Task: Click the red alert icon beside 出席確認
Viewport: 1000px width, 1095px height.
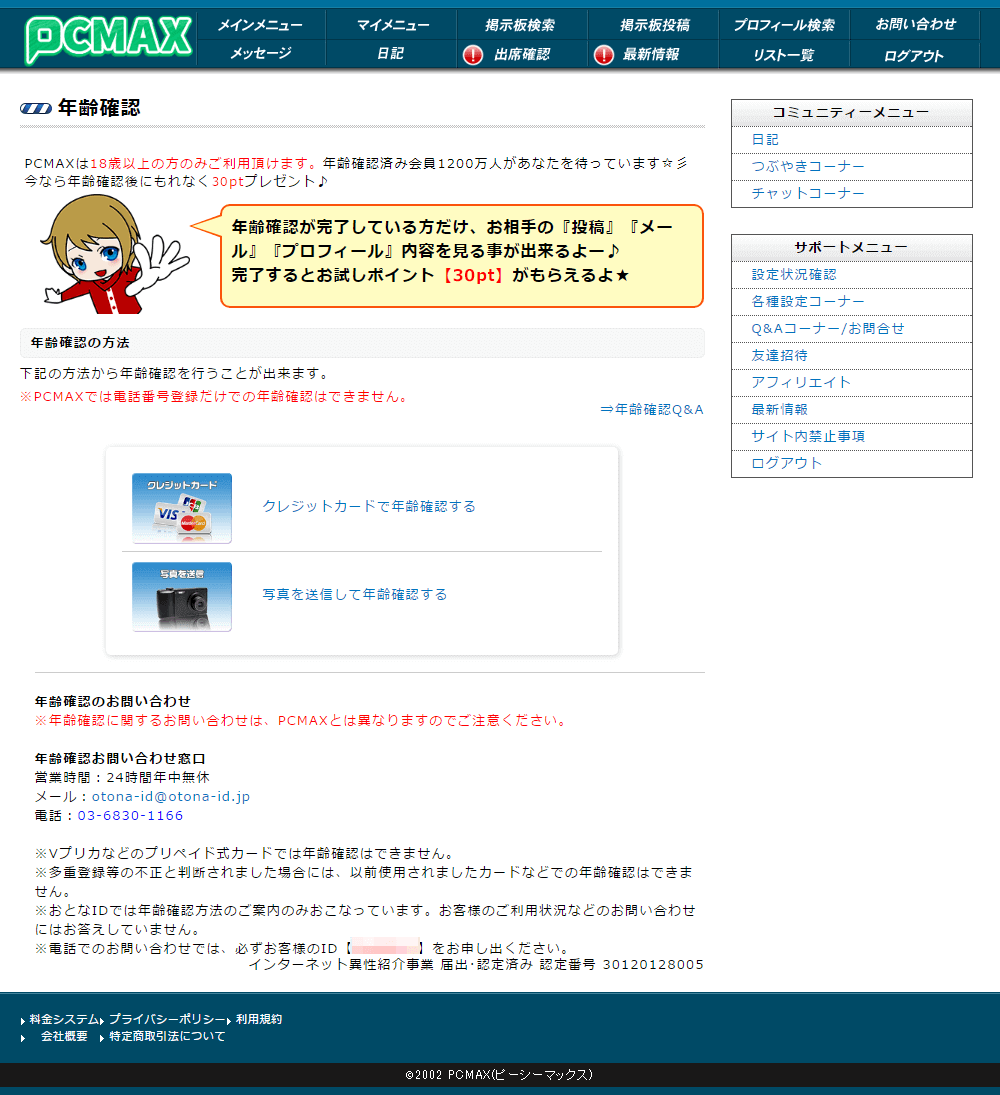Action: click(x=473, y=54)
